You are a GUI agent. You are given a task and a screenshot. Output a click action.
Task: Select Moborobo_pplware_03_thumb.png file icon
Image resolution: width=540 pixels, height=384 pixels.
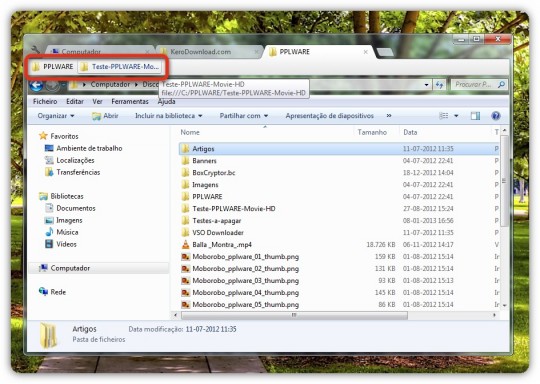186,281
